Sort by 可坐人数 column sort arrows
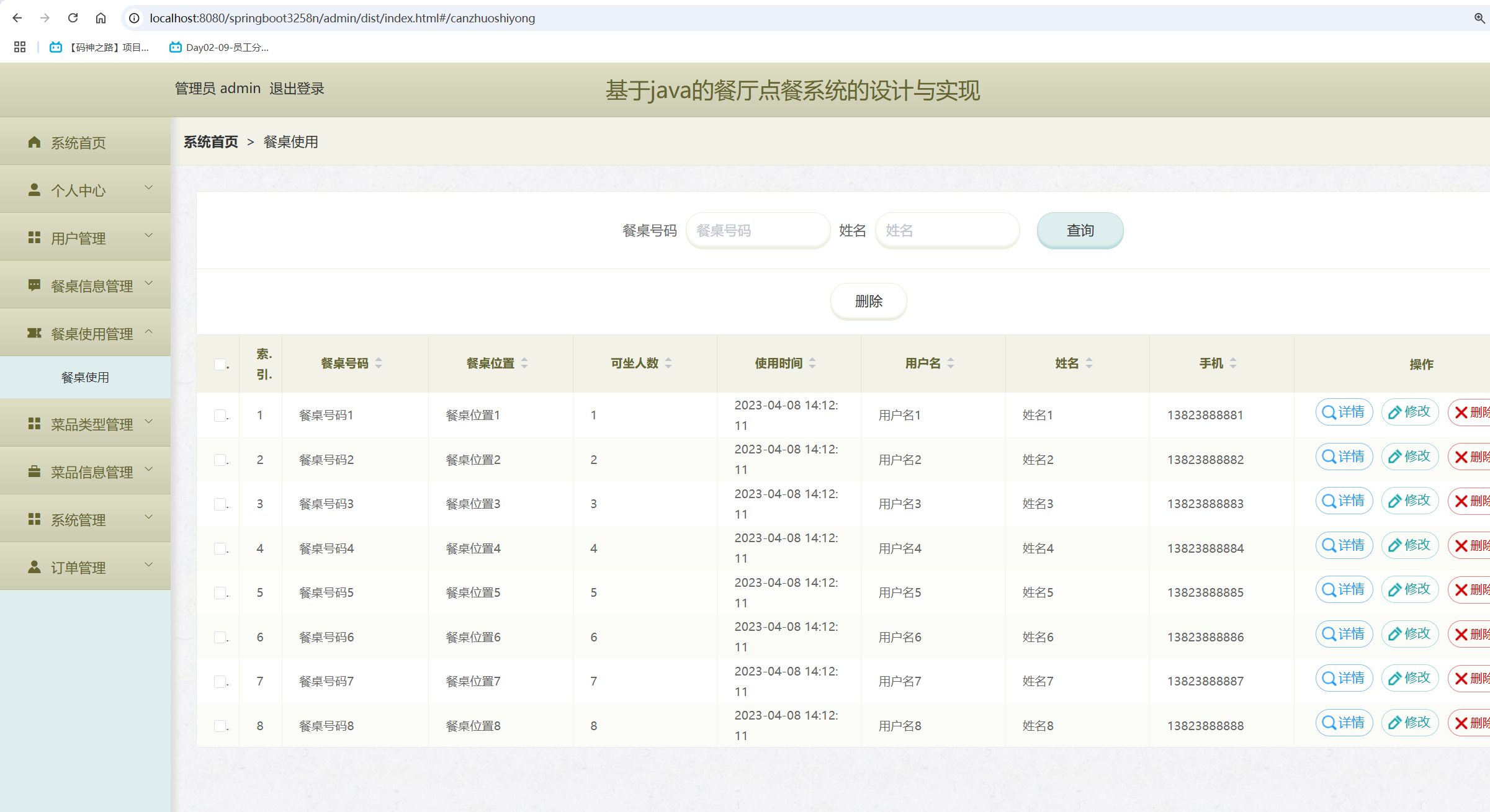The height and width of the screenshot is (812, 1490). tap(668, 364)
